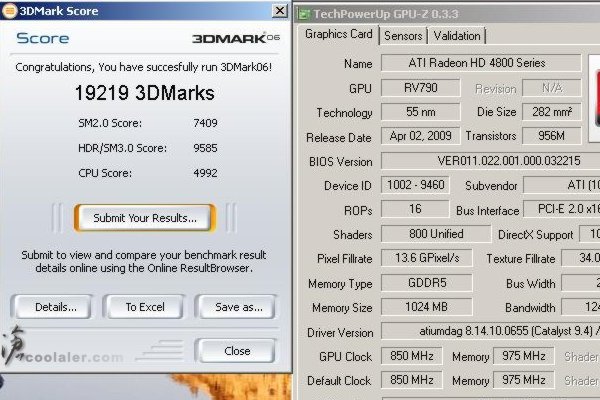Click the Name field ATI Radeon HD 4800 Series
The width and height of the screenshot is (600, 400).
[x=481, y=63]
